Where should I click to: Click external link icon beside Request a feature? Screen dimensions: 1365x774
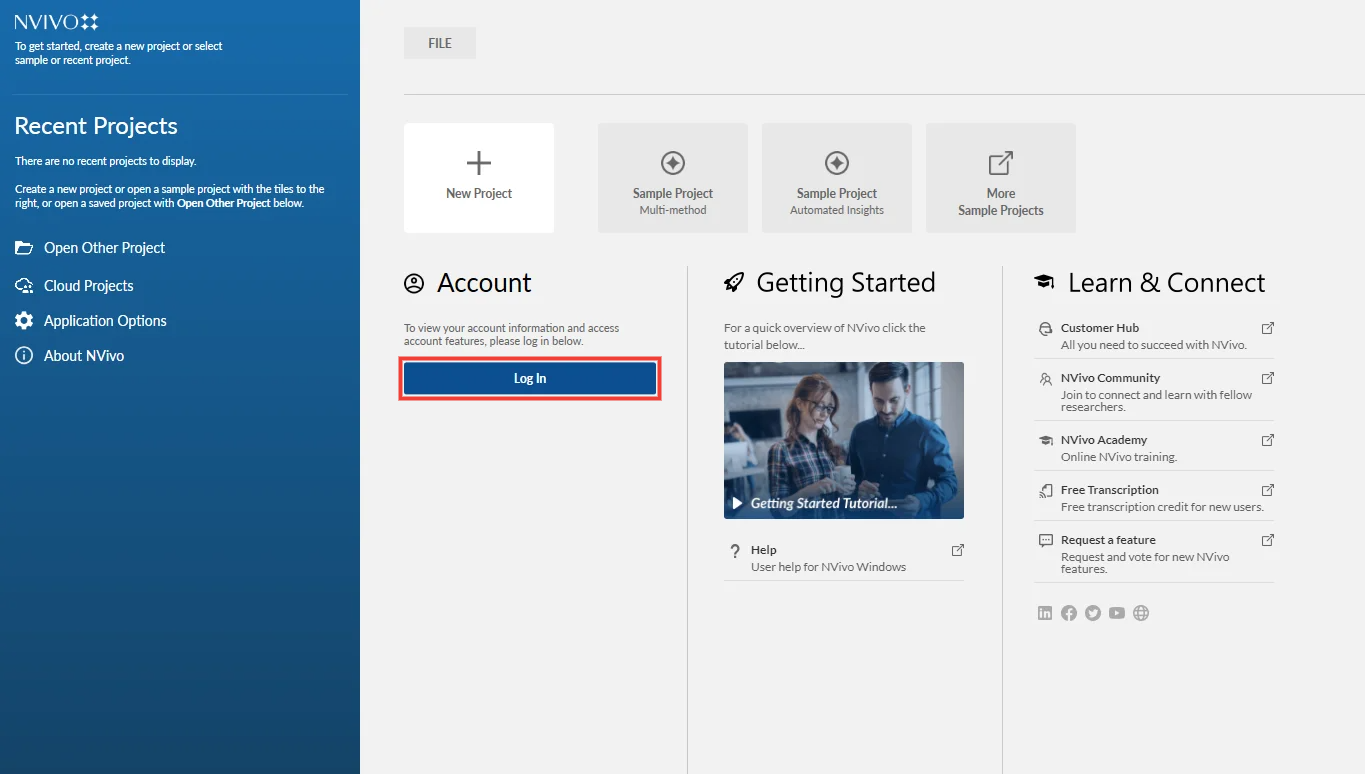(1267, 540)
